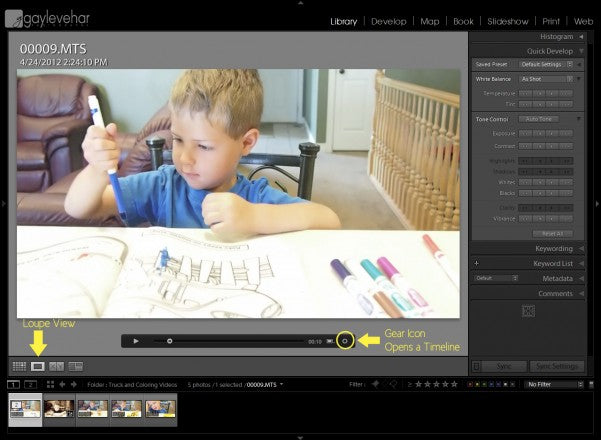The image size is (601, 440).
Task: Open the Saved Preset dropdown
Action: point(545,64)
